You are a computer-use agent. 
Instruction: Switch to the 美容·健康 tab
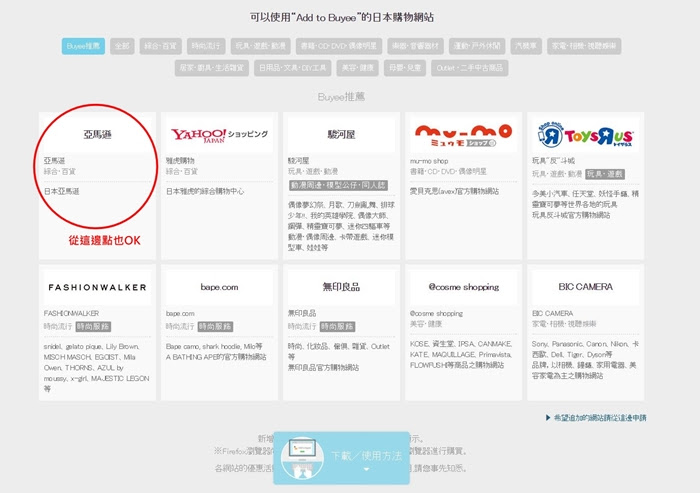[358, 68]
